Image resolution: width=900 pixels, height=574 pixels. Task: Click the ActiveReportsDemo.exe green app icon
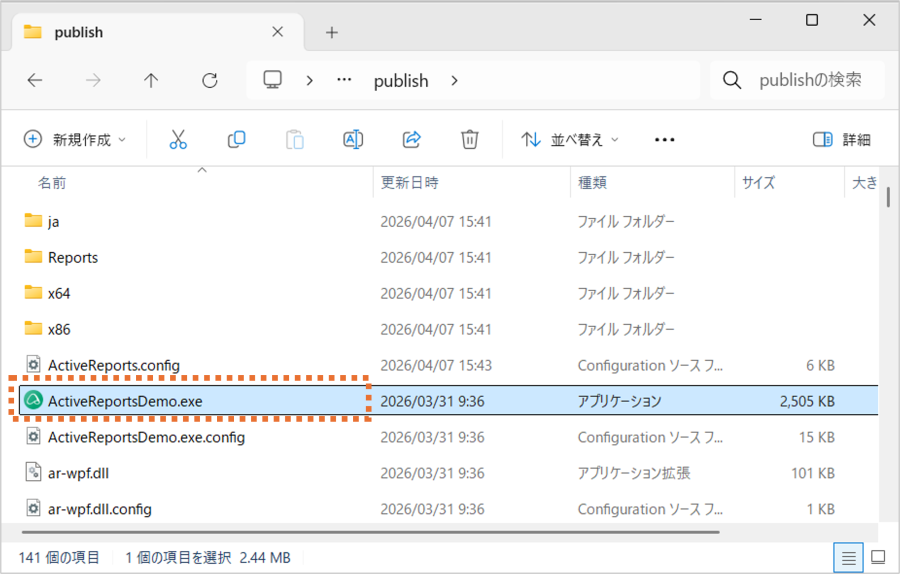tap(34, 400)
